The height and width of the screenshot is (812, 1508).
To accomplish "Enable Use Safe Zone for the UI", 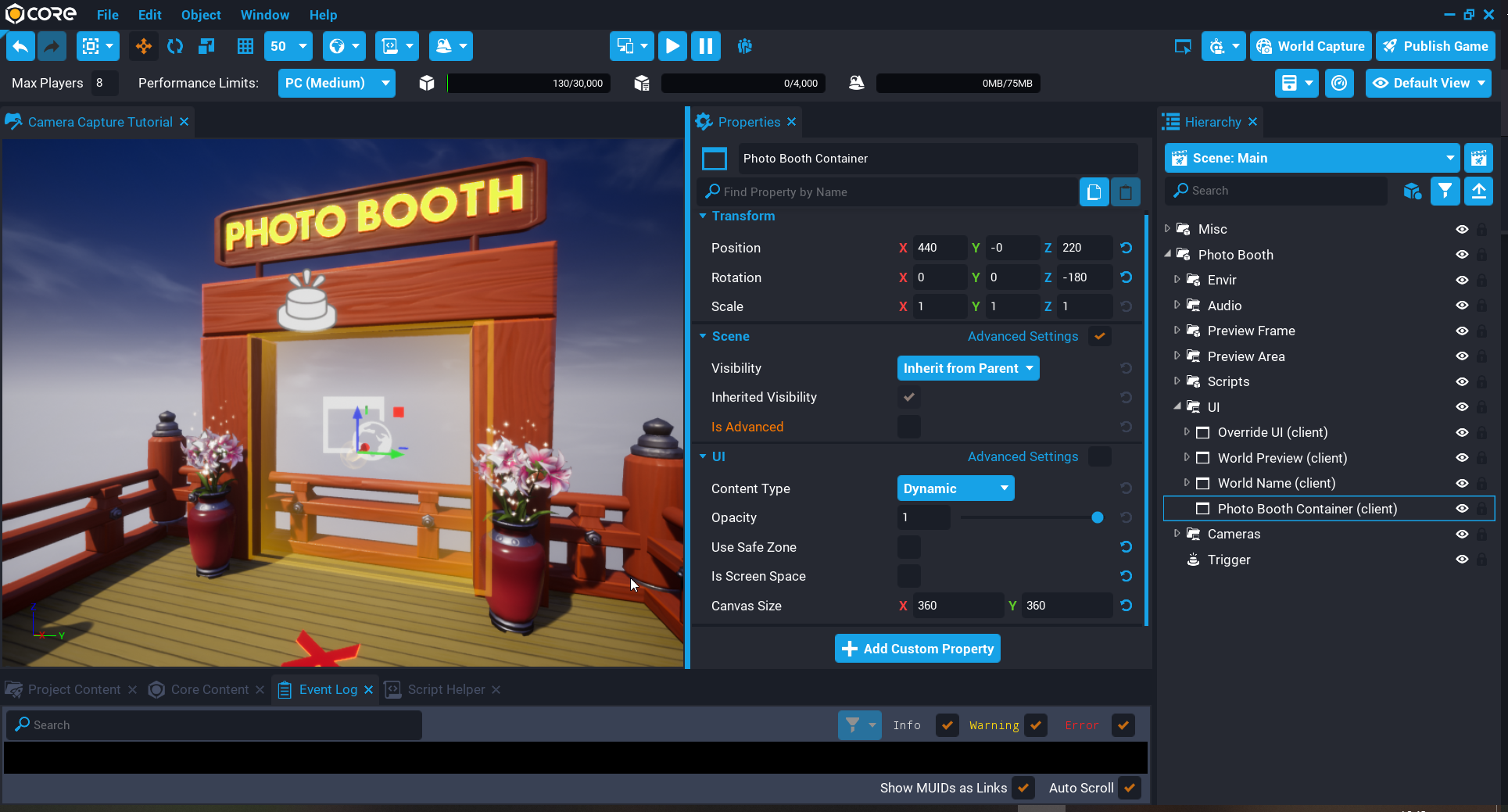I will (x=908, y=547).
